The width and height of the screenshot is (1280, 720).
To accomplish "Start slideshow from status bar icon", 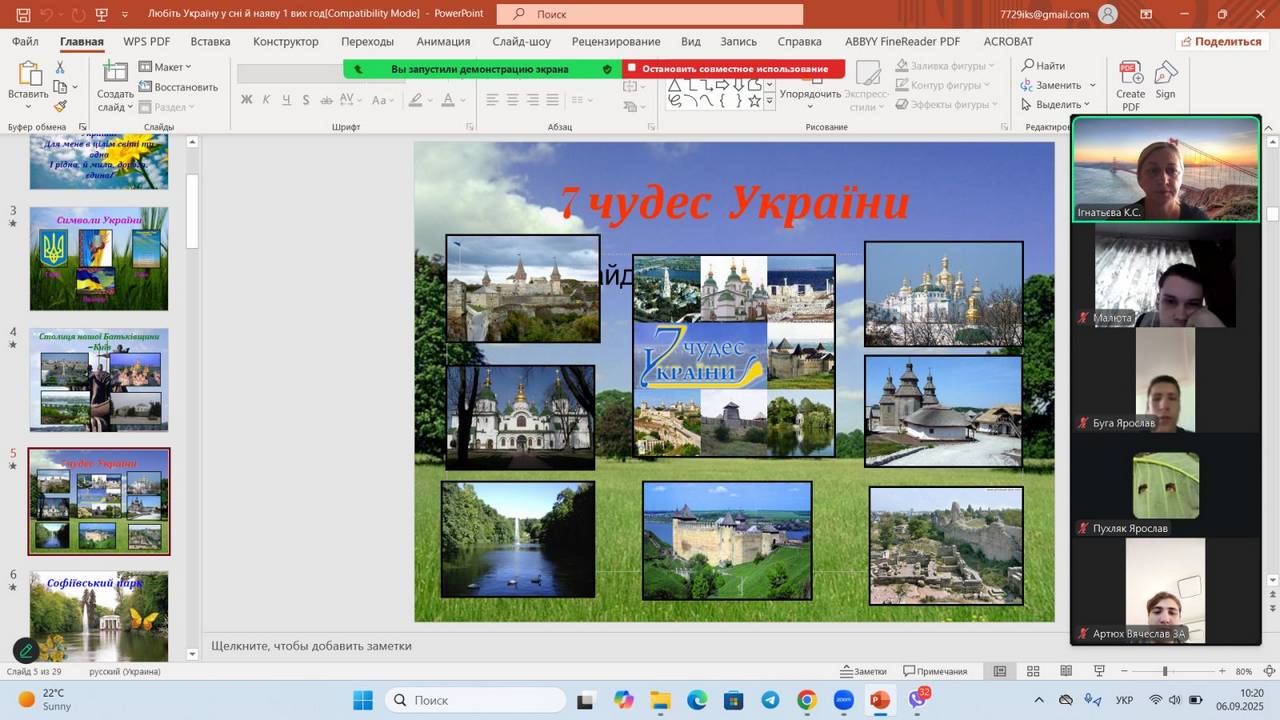I will (1099, 671).
